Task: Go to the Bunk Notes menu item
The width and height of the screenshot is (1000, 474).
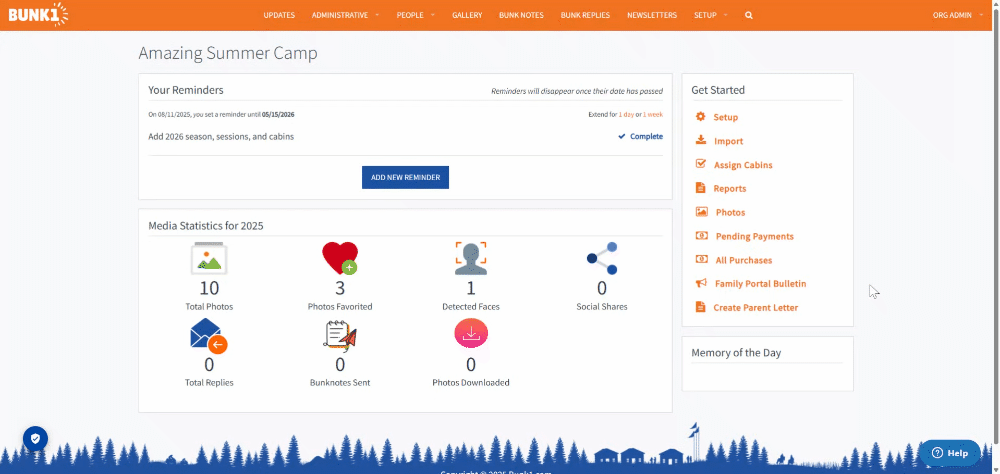Action: point(521,15)
